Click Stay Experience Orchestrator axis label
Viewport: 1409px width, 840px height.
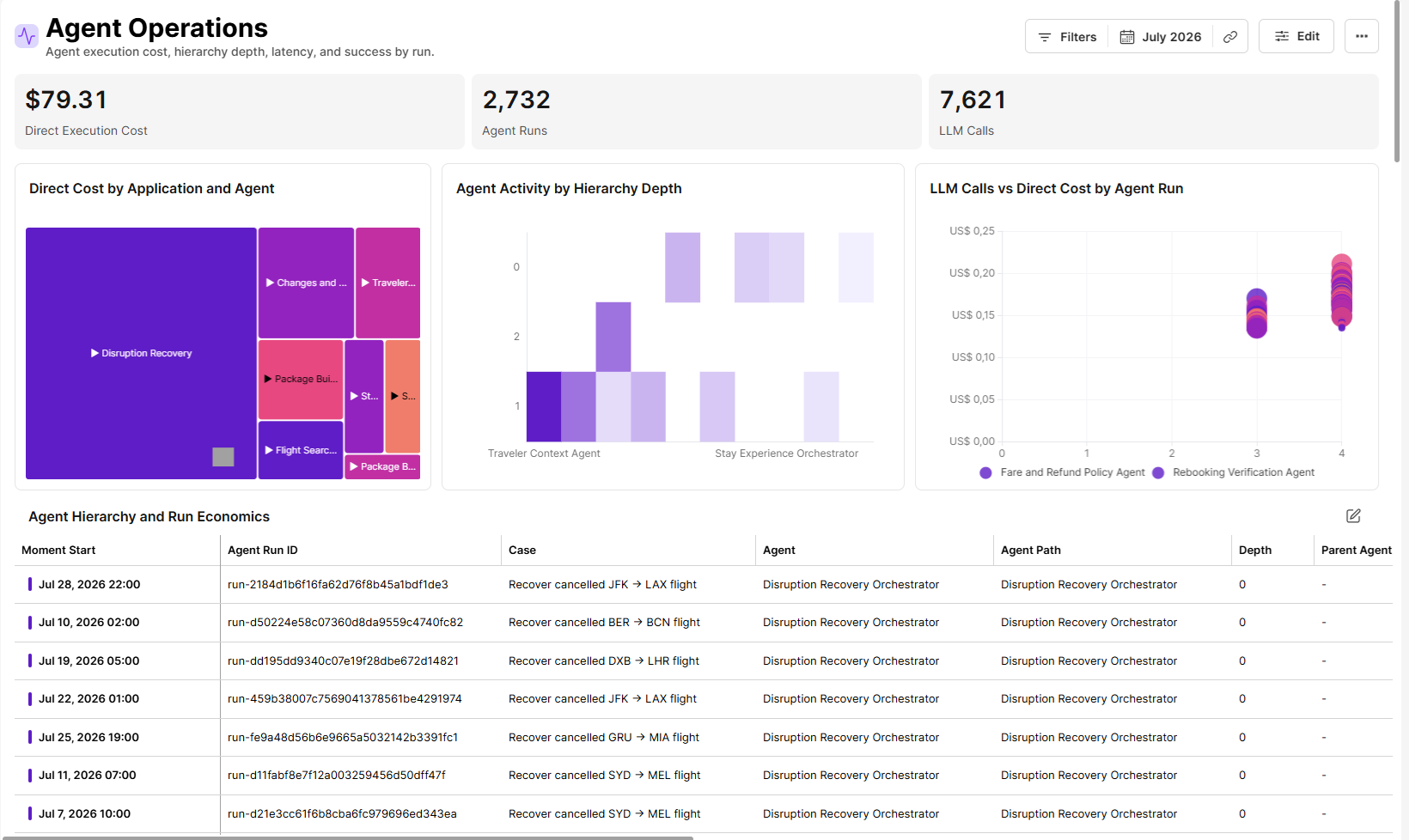pyautogui.click(x=786, y=453)
